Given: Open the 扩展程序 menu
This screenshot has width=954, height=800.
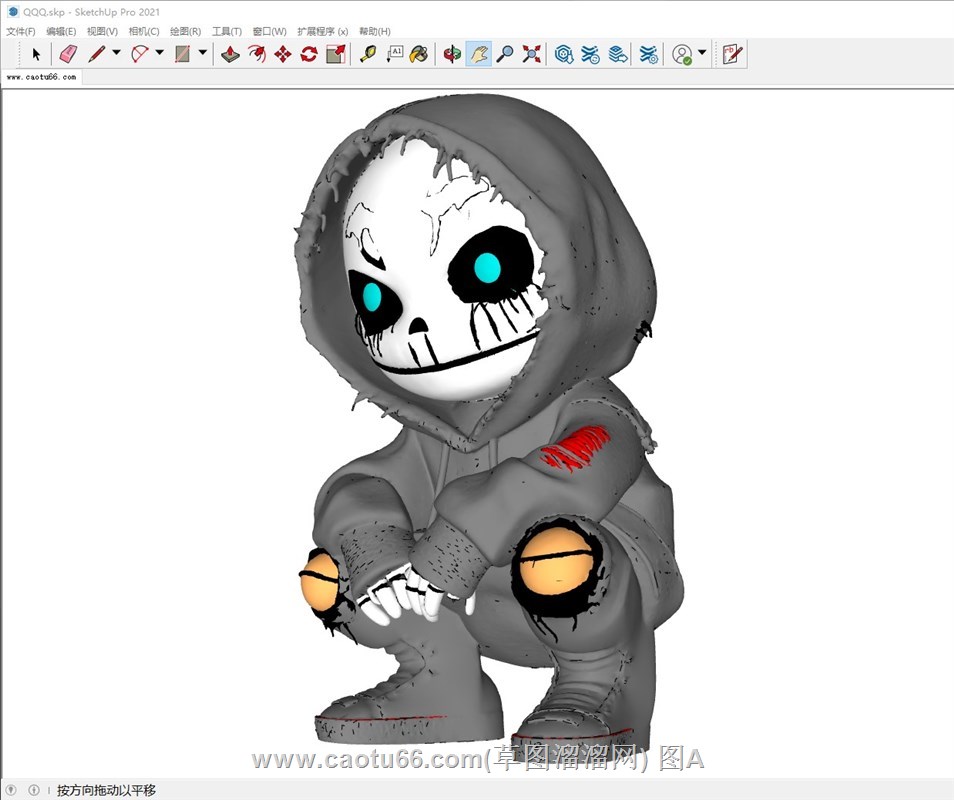Looking at the screenshot, I should (322, 32).
